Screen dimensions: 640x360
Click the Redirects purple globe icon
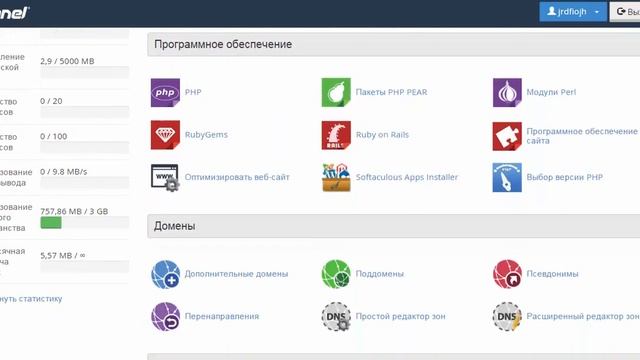[165, 316]
